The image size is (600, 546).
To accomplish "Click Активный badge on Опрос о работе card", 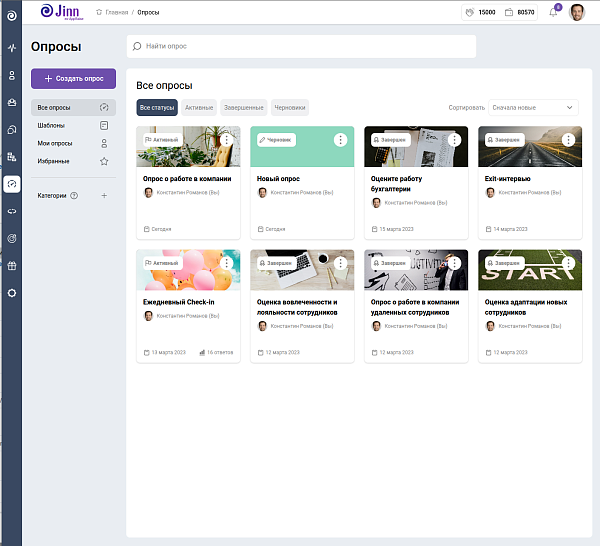I will point(161,140).
